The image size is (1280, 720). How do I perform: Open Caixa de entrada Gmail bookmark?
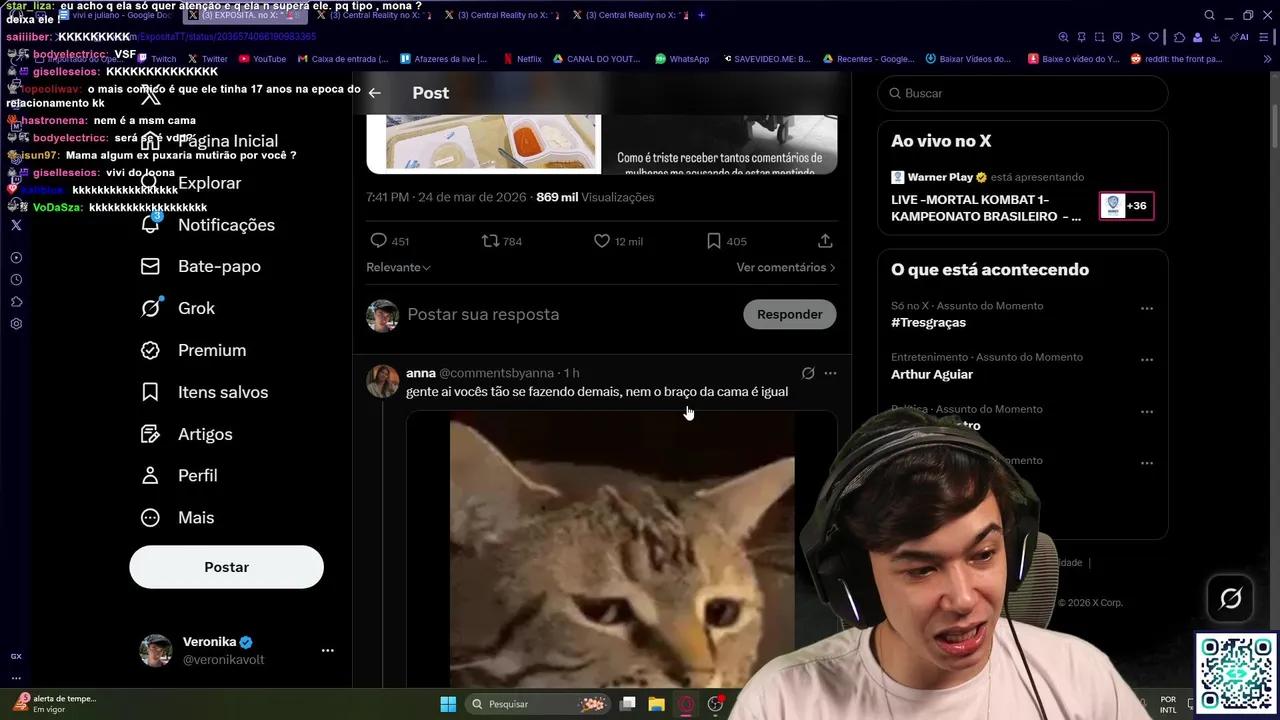pyautogui.click(x=343, y=59)
